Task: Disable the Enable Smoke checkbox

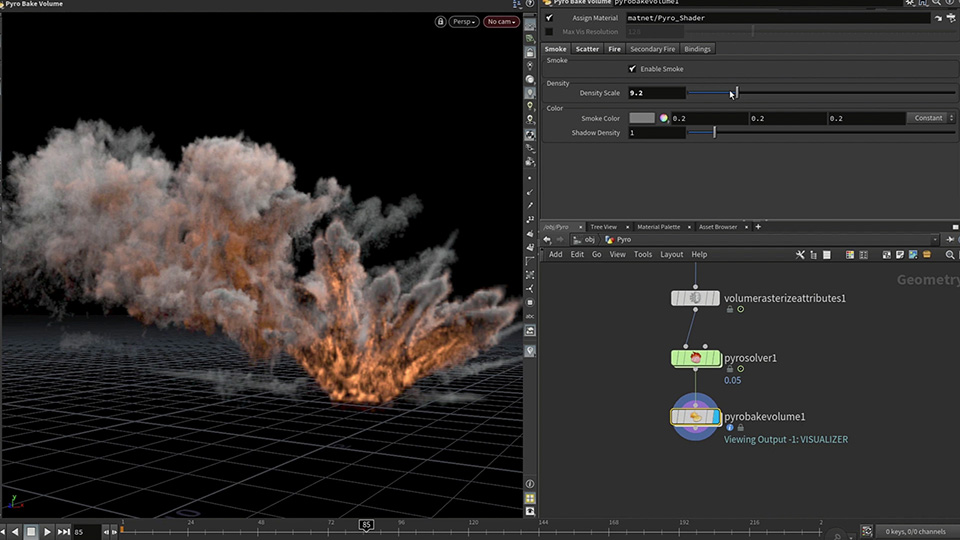Action: pos(632,69)
